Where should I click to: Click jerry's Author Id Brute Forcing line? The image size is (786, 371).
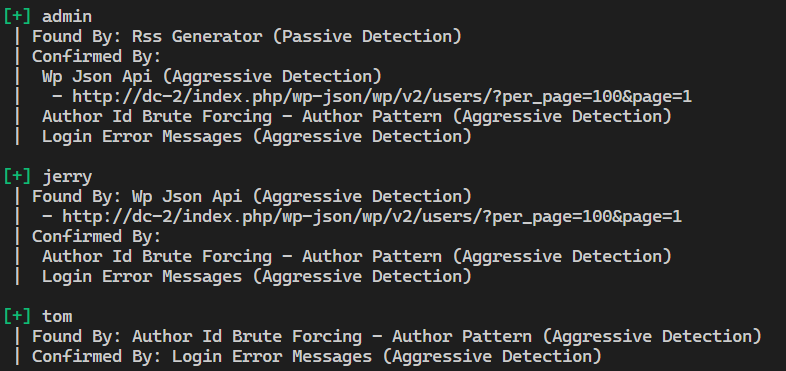pyautogui.click(x=356, y=256)
